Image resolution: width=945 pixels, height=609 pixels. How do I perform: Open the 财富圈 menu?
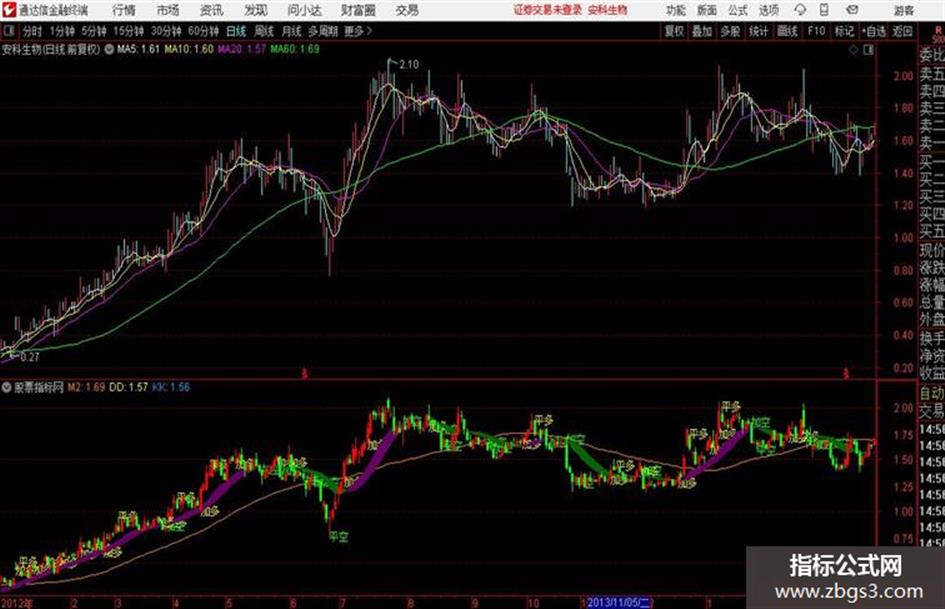tap(358, 10)
